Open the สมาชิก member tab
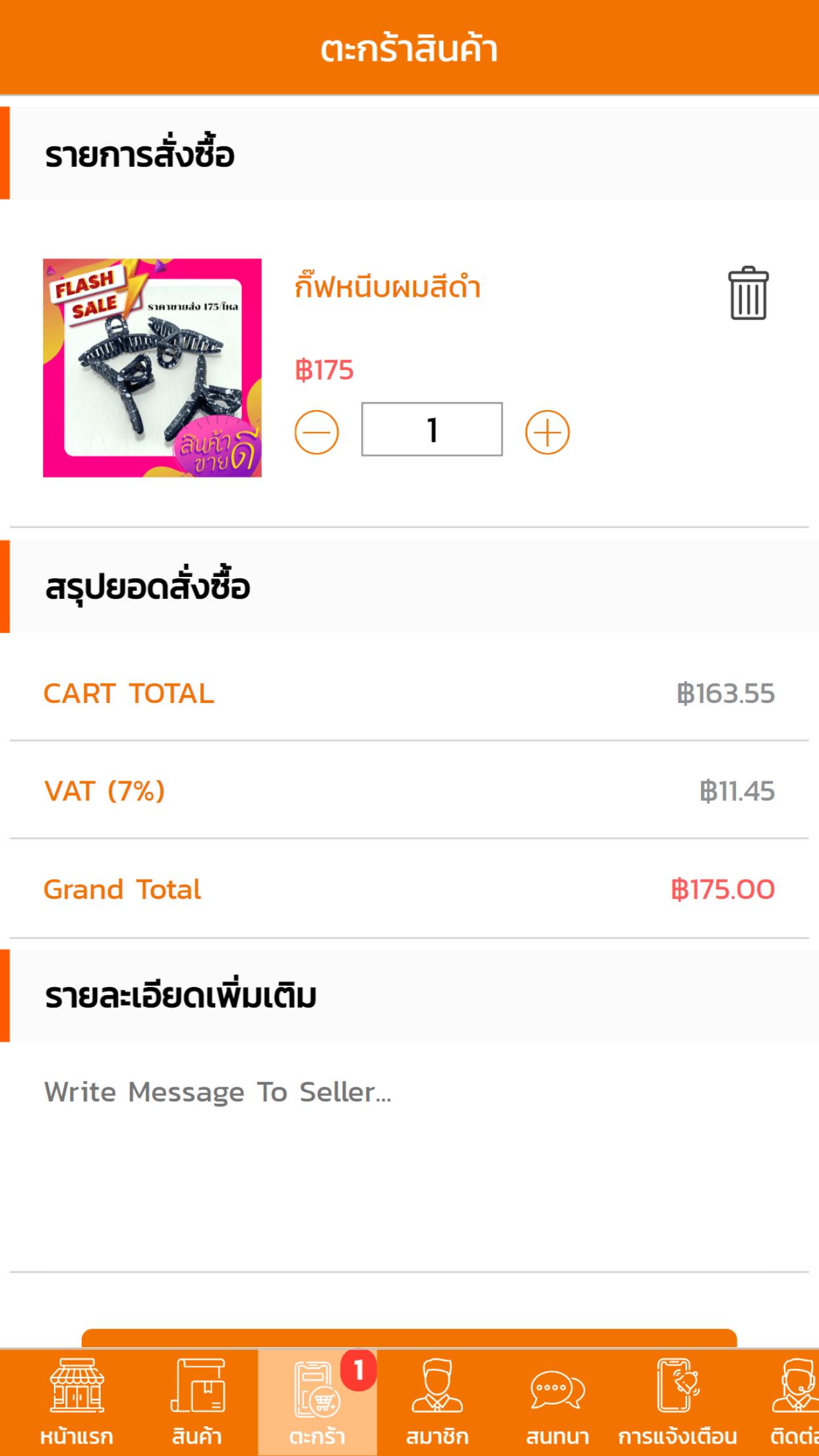Image resolution: width=819 pixels, height=1456 pixels. tap(437, 1401)
